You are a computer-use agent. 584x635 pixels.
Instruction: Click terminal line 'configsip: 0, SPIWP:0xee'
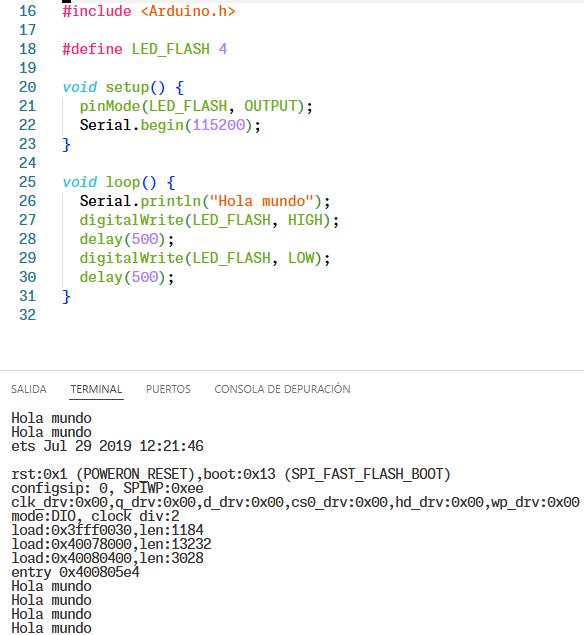pyautogui.click(x=107, y=488)
